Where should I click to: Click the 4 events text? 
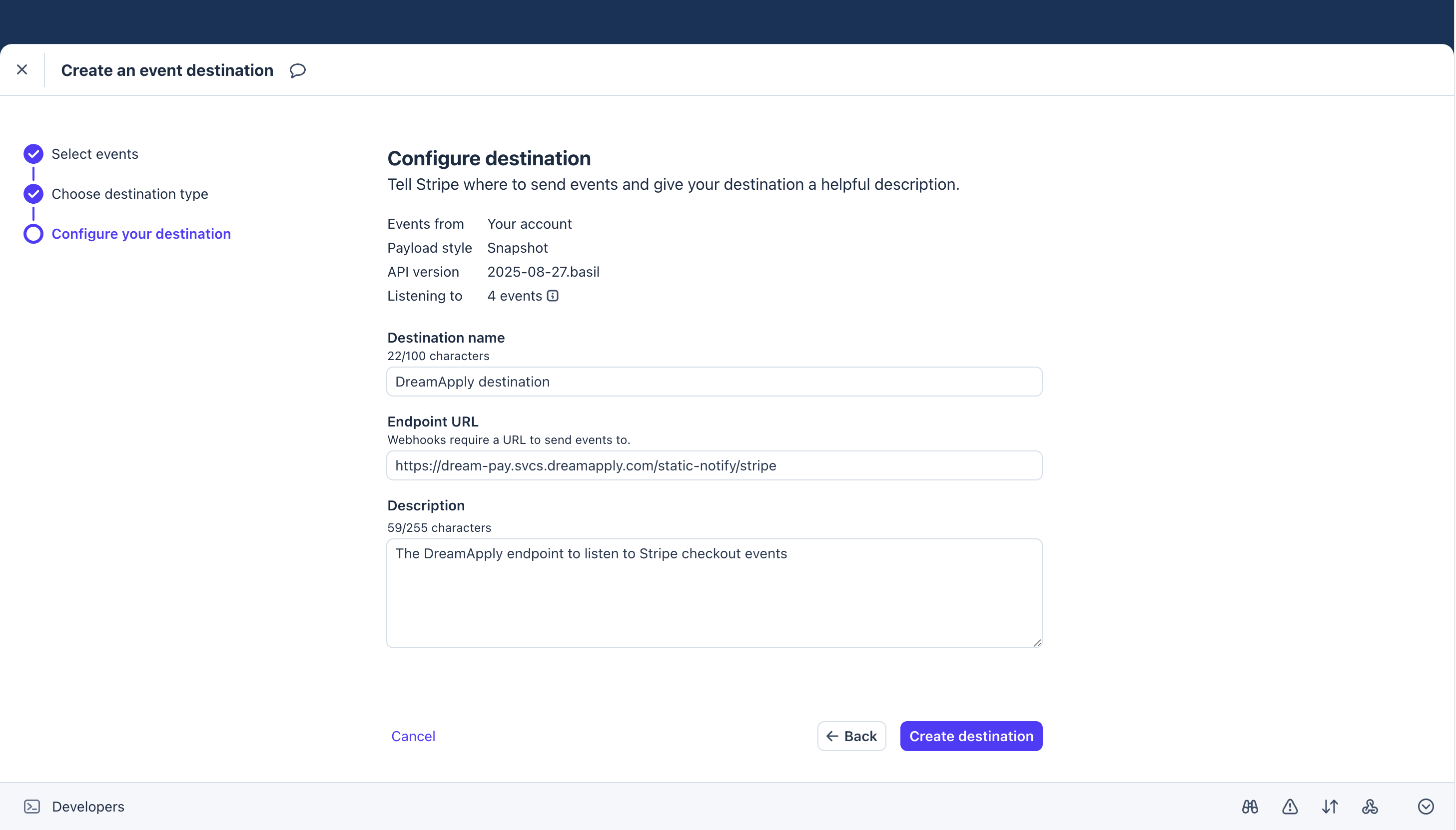coord(515,296)
